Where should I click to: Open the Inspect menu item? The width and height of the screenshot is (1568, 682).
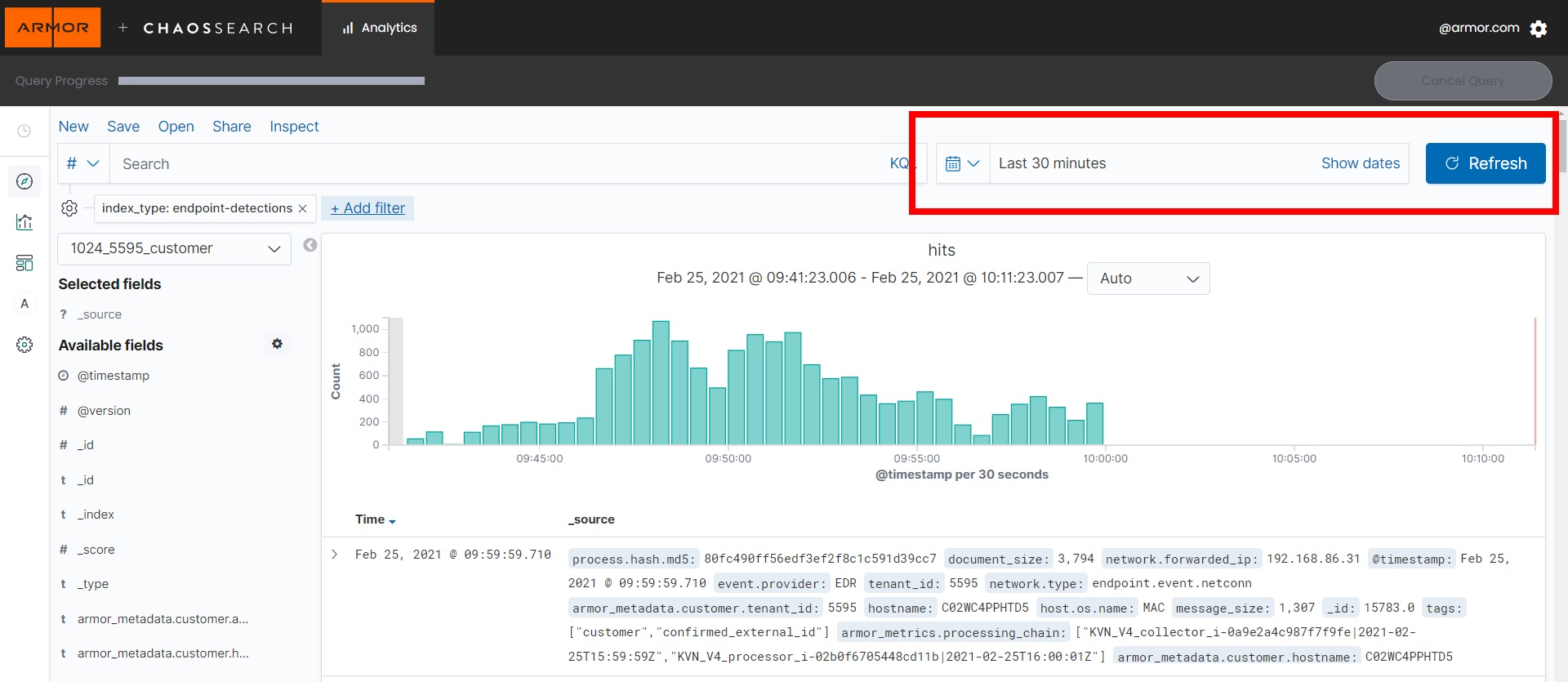tap(294, 127)
